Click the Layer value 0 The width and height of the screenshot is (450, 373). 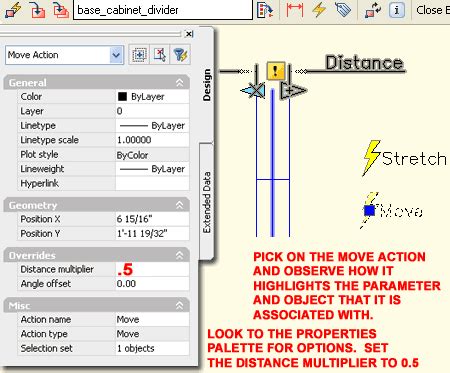(x=152, y=111)
